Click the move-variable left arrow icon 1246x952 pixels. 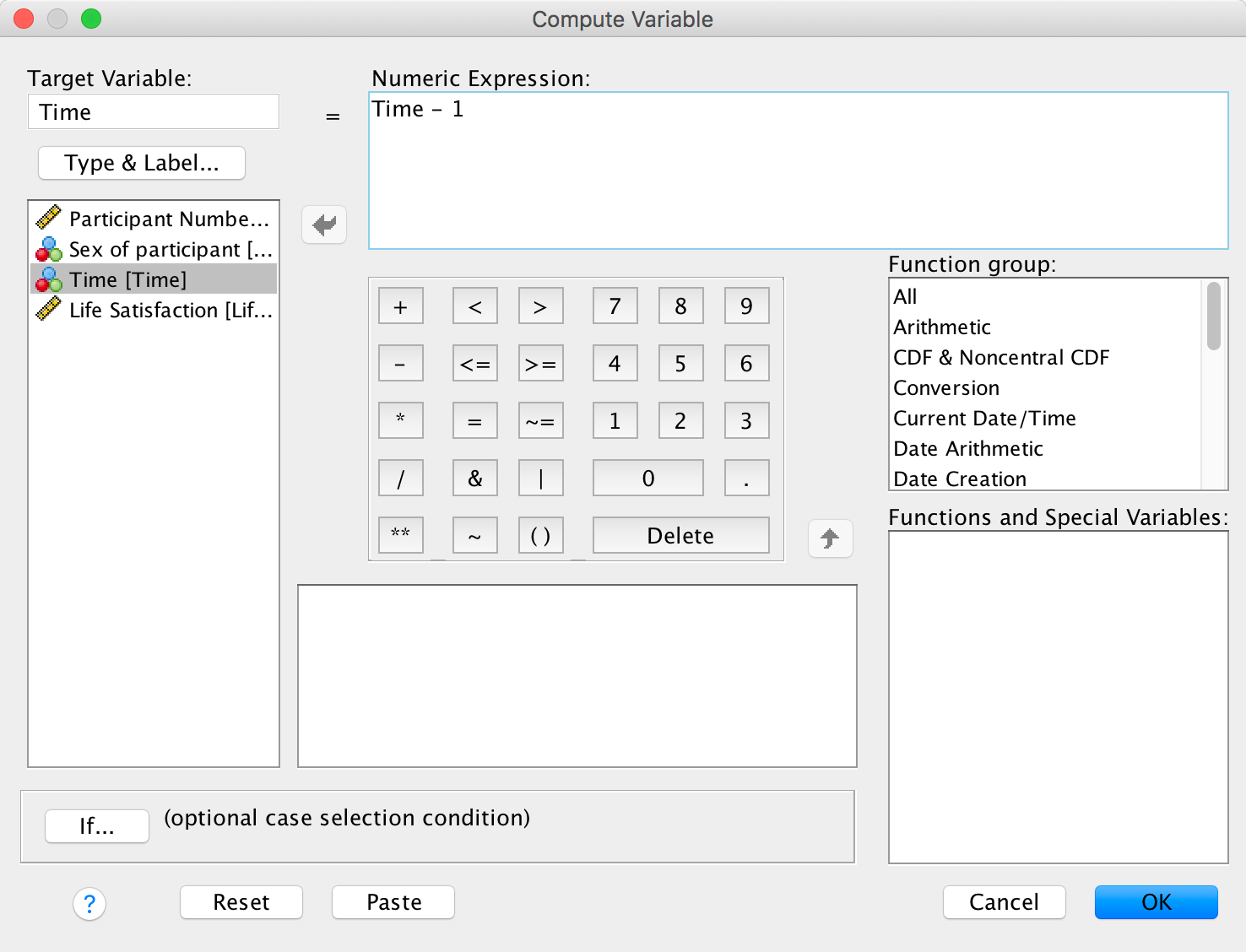click(324, 224)
